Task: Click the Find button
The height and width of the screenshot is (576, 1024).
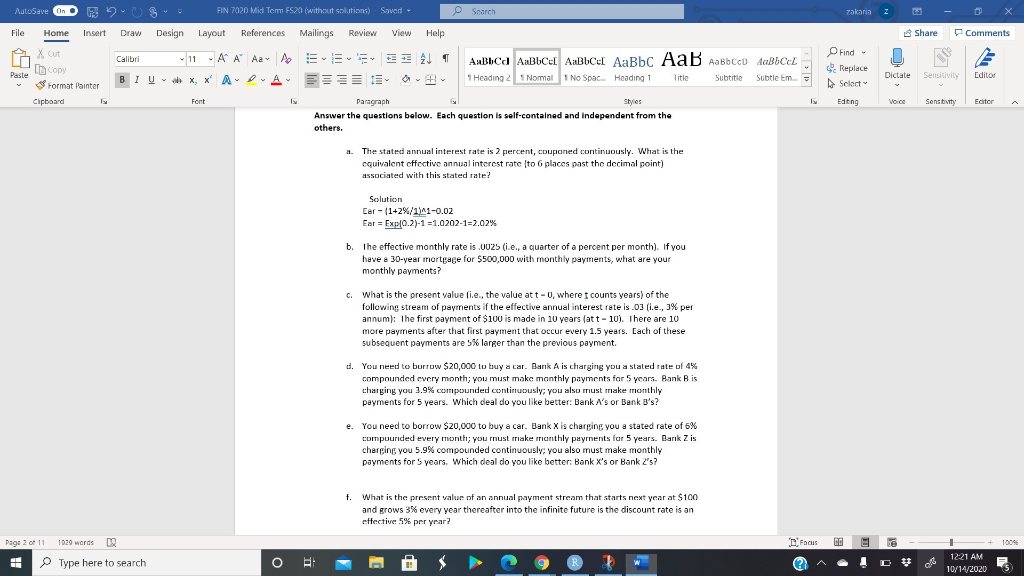Action: (842, 52)
